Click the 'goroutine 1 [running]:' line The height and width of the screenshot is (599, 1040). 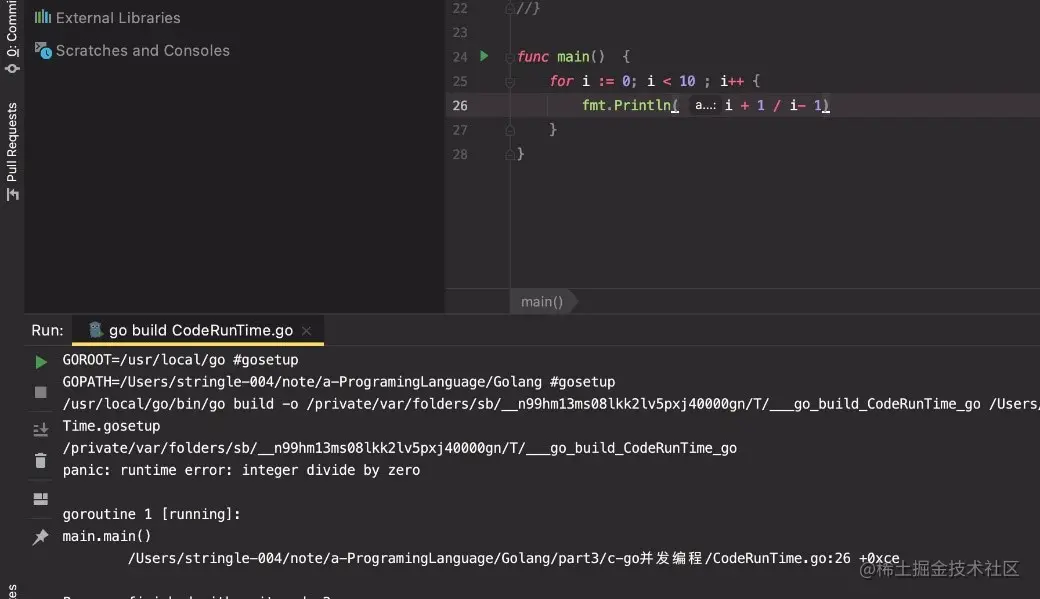[151, 514]
